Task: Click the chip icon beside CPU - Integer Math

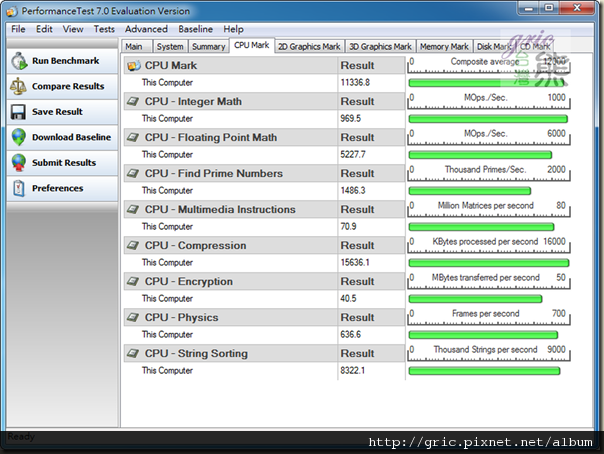Action: (x=133, y=102)
